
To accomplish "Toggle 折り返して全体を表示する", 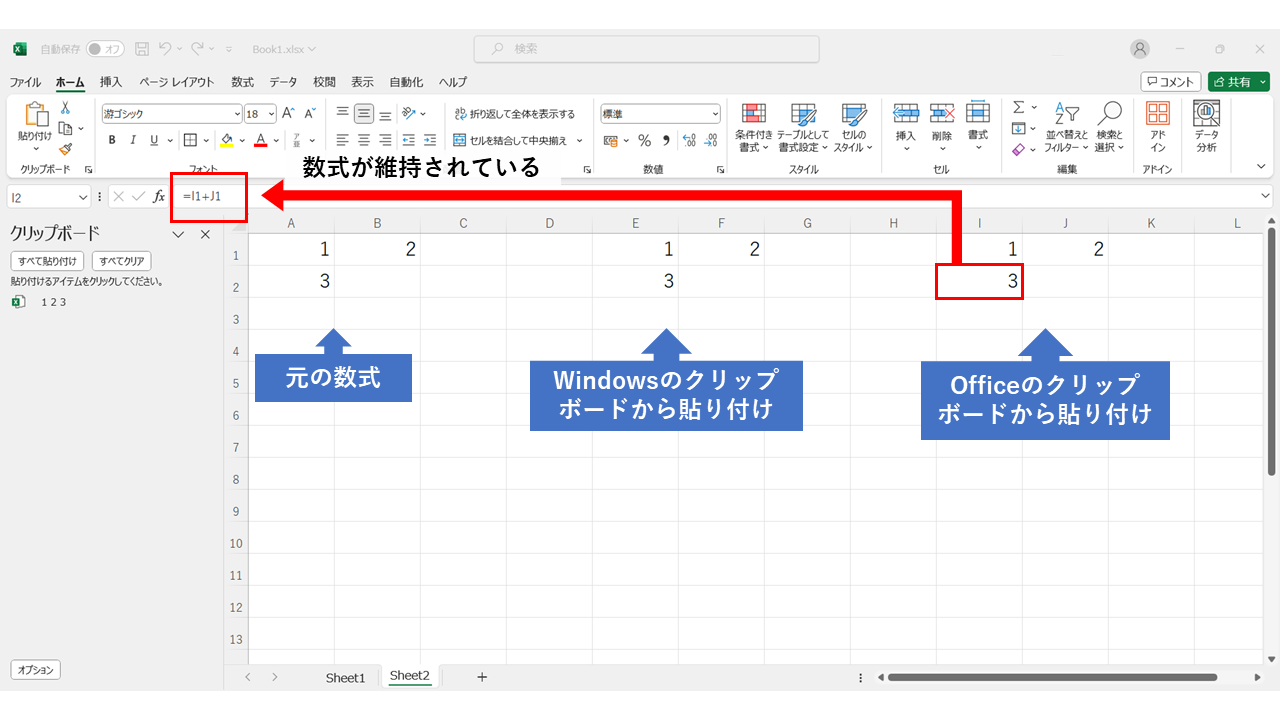I will pos(515,114).
